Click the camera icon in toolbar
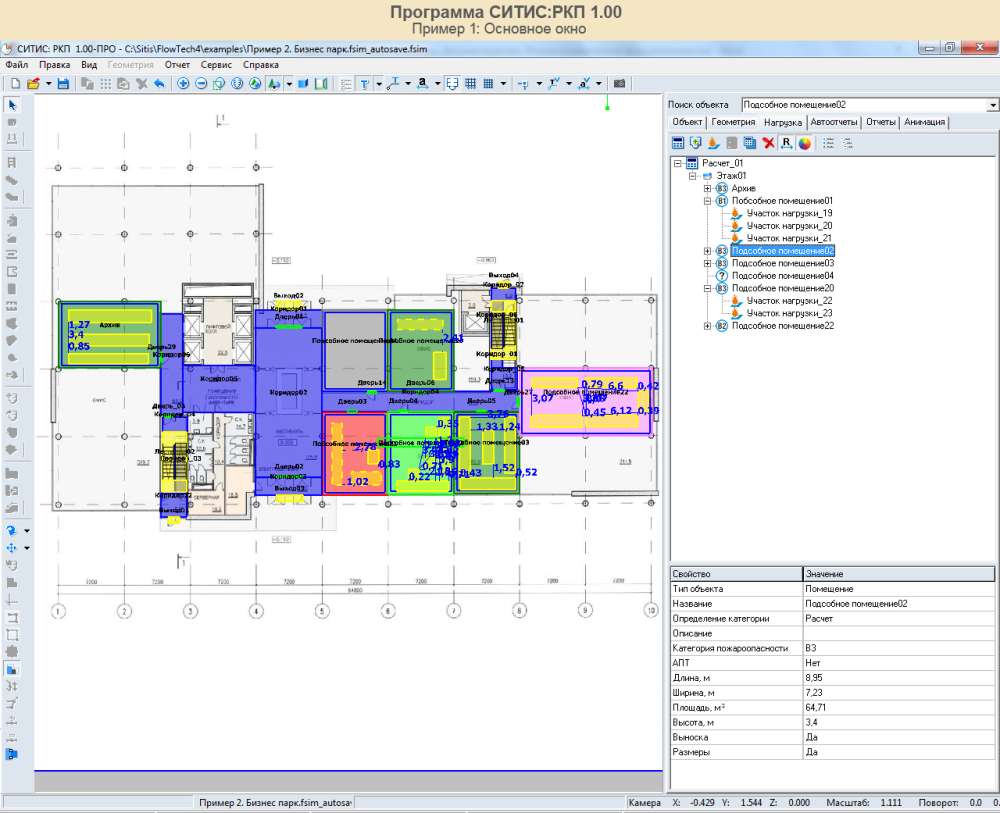This screenshot has height=813, width=1000. coord(619,84)
